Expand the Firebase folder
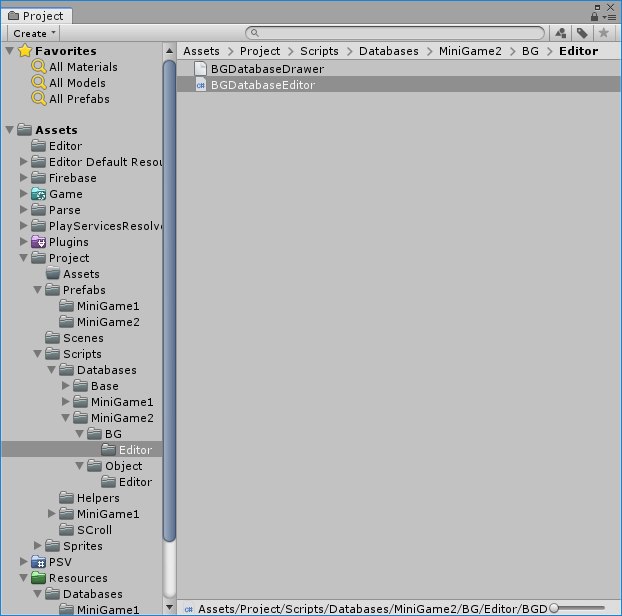This screenshot has height=616, width=622. coord(24,177)
